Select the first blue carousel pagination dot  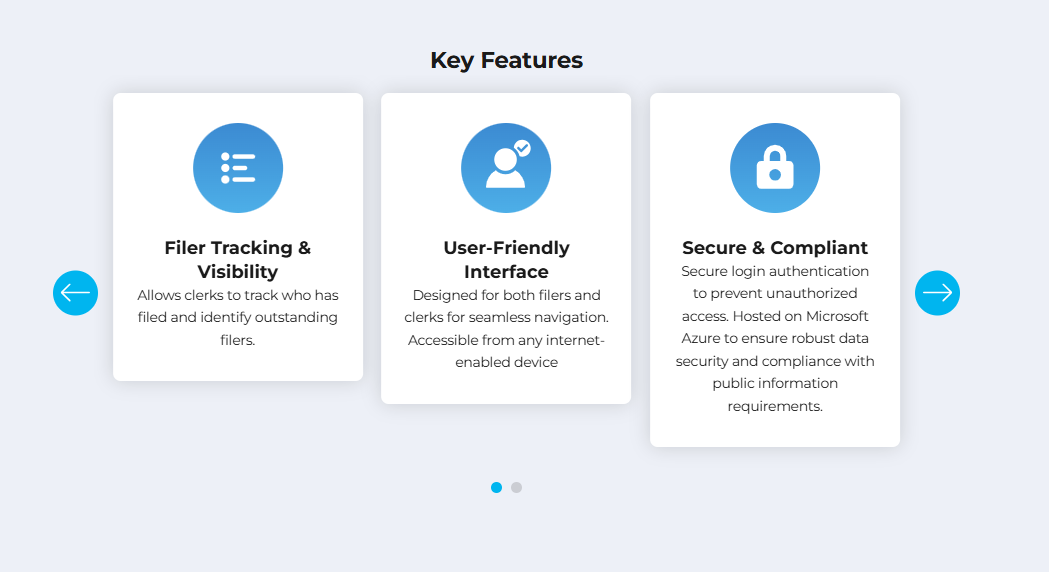click(x=496, y=488)
